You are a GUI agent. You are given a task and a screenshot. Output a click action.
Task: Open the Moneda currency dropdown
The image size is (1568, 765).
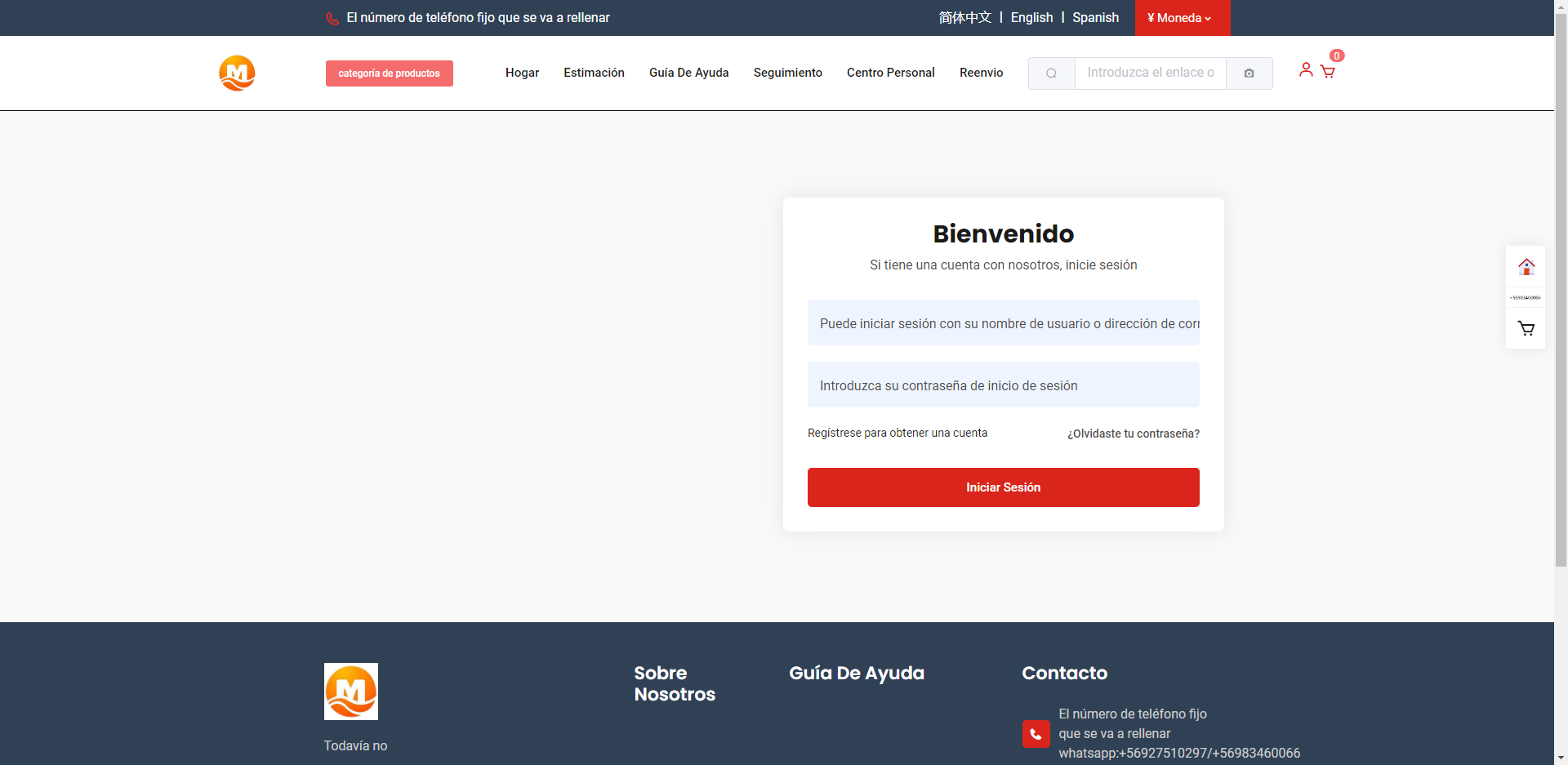1182,18
